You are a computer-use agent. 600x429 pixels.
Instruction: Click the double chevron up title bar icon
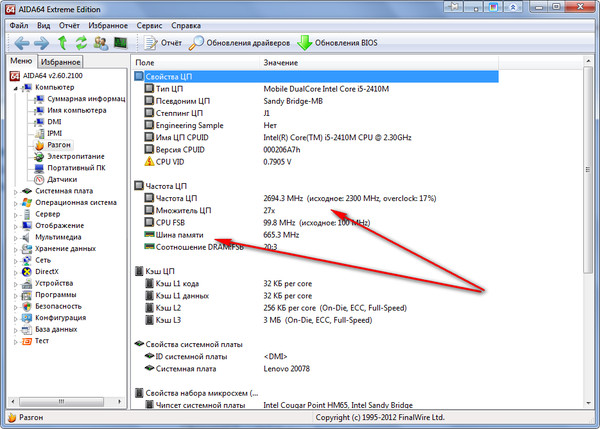coord(514,6)
